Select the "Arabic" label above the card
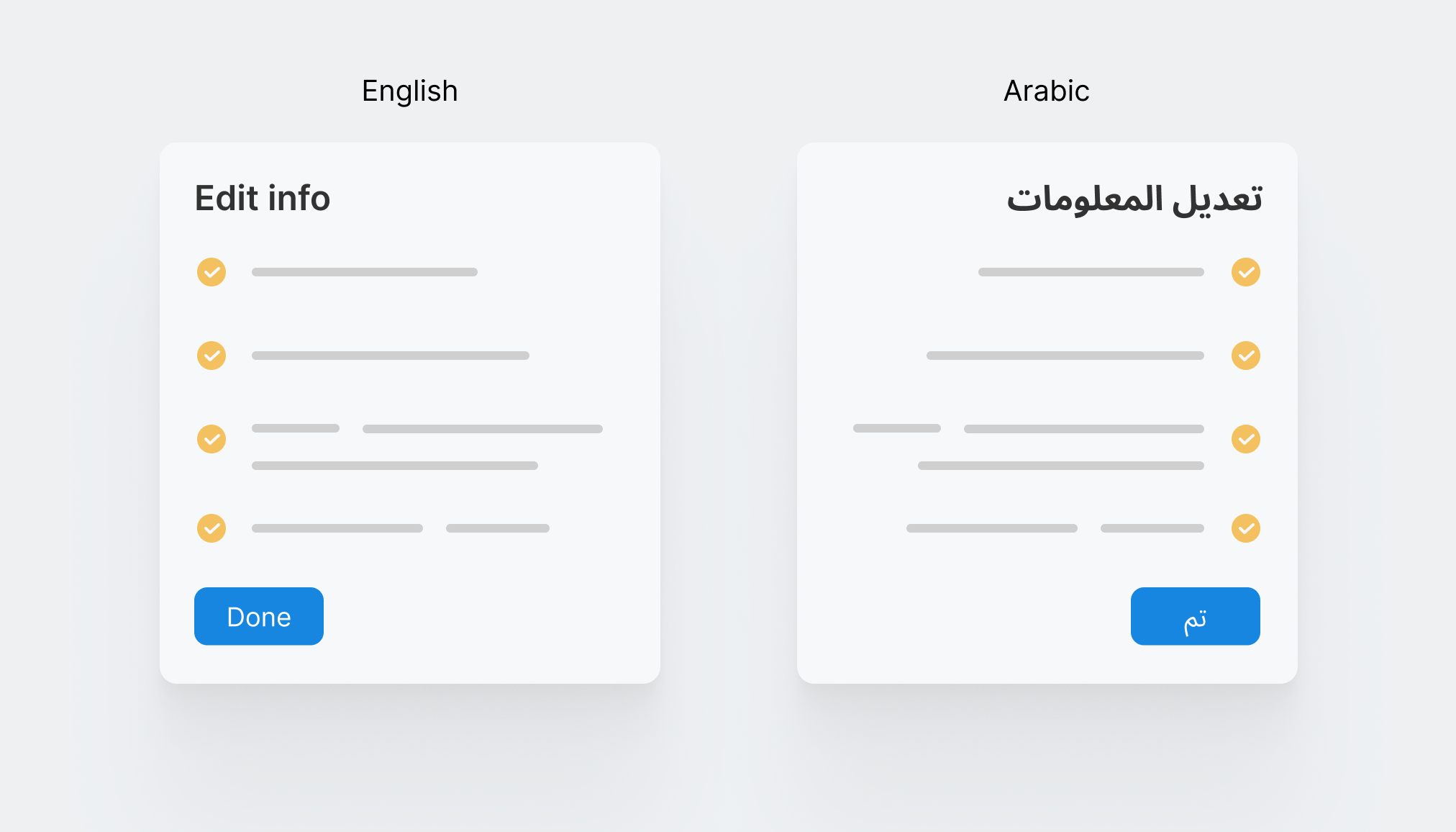 point(1046,91)
